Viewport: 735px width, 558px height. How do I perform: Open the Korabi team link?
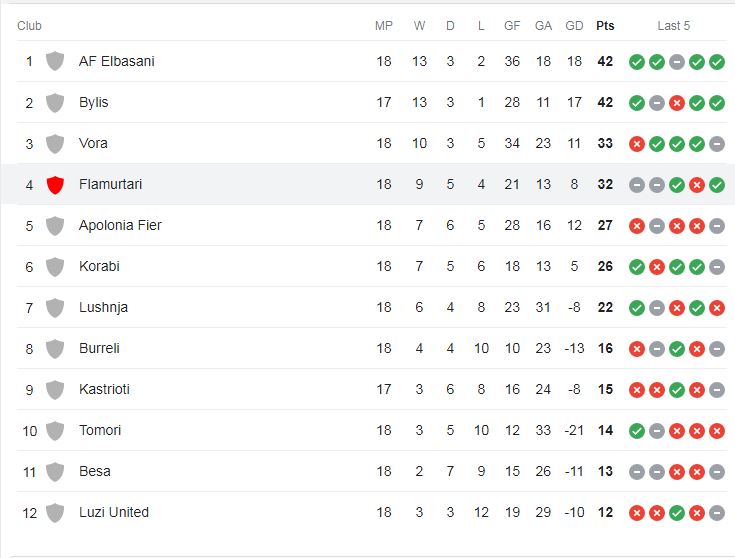tap(99, 266)
